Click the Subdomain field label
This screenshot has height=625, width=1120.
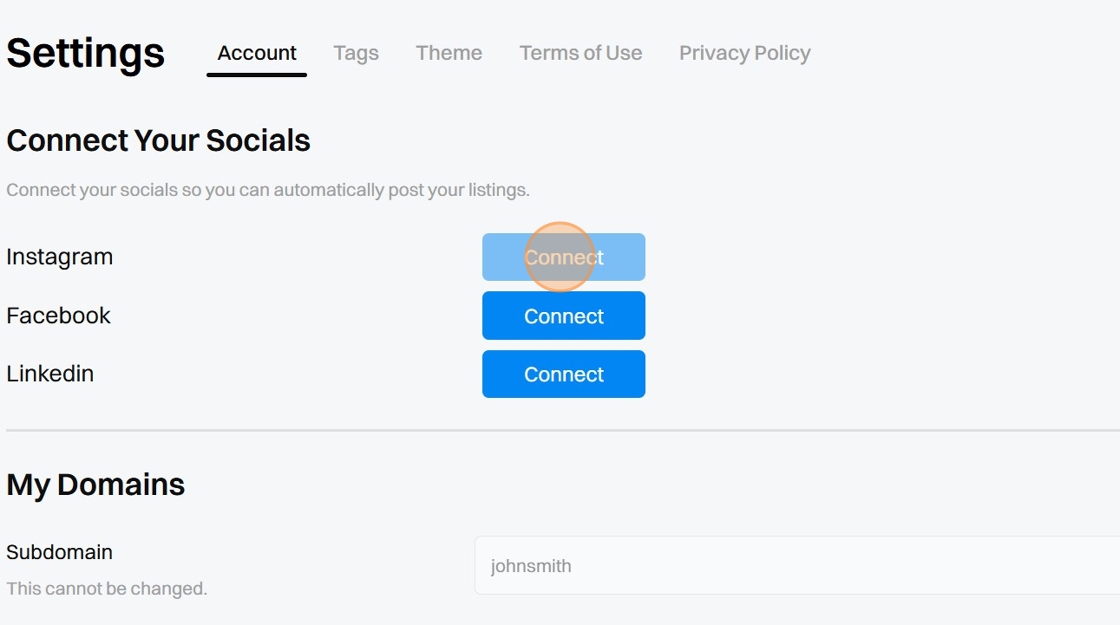click(60, 552)
